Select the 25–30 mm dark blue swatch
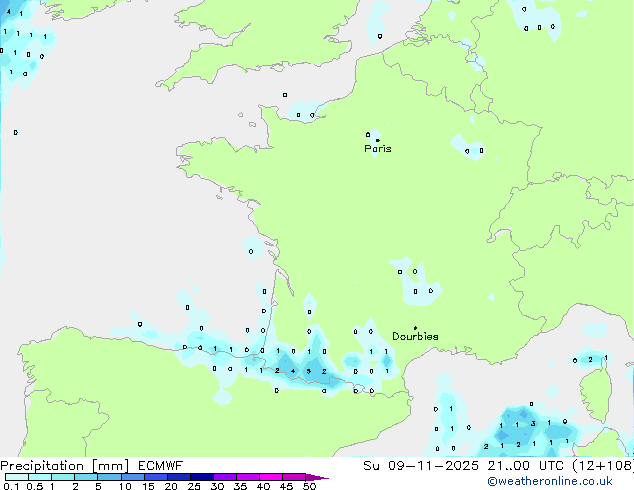 (x=202, y=477)
